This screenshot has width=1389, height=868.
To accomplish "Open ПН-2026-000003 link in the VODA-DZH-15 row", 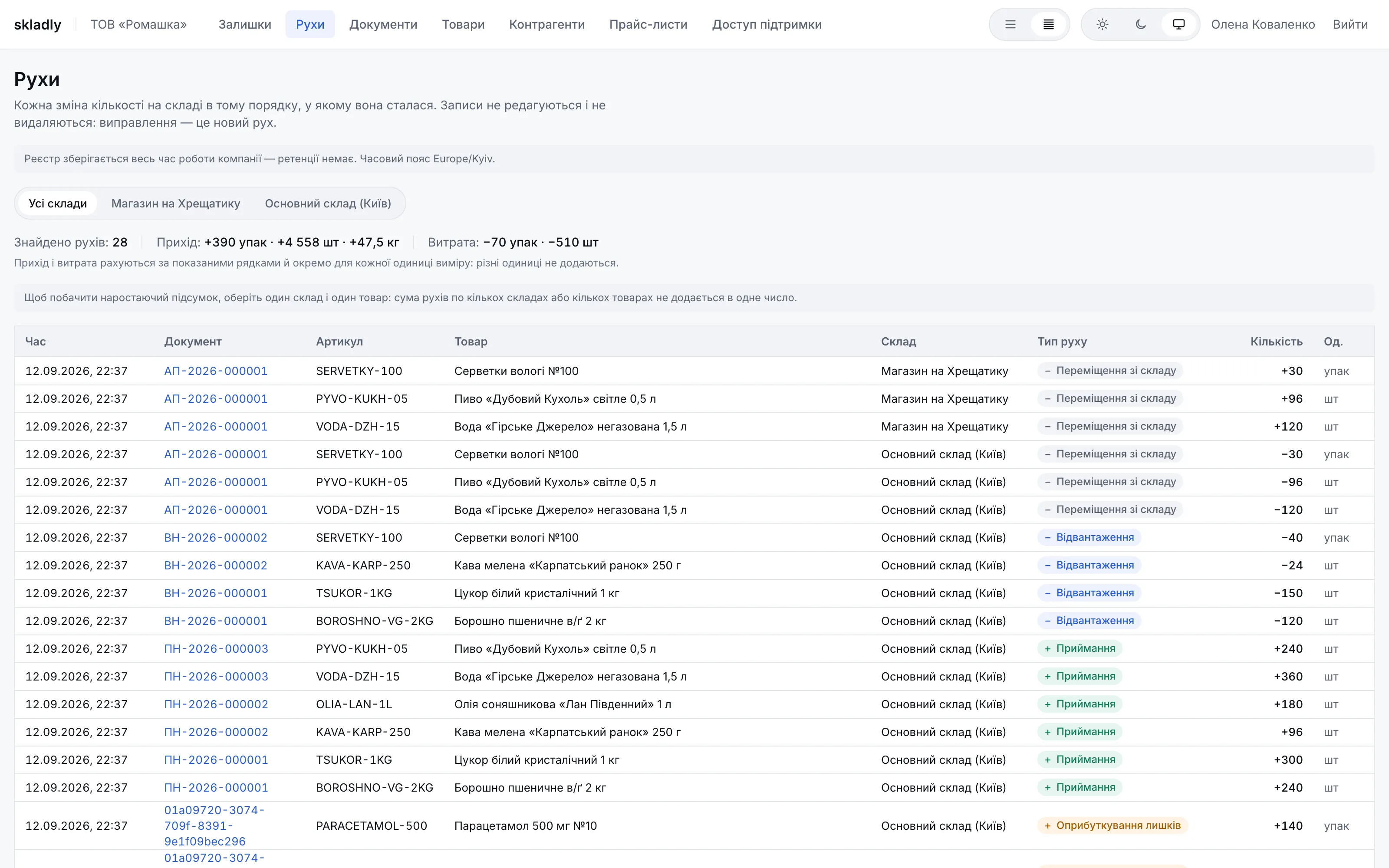I will tap(217, 676).
